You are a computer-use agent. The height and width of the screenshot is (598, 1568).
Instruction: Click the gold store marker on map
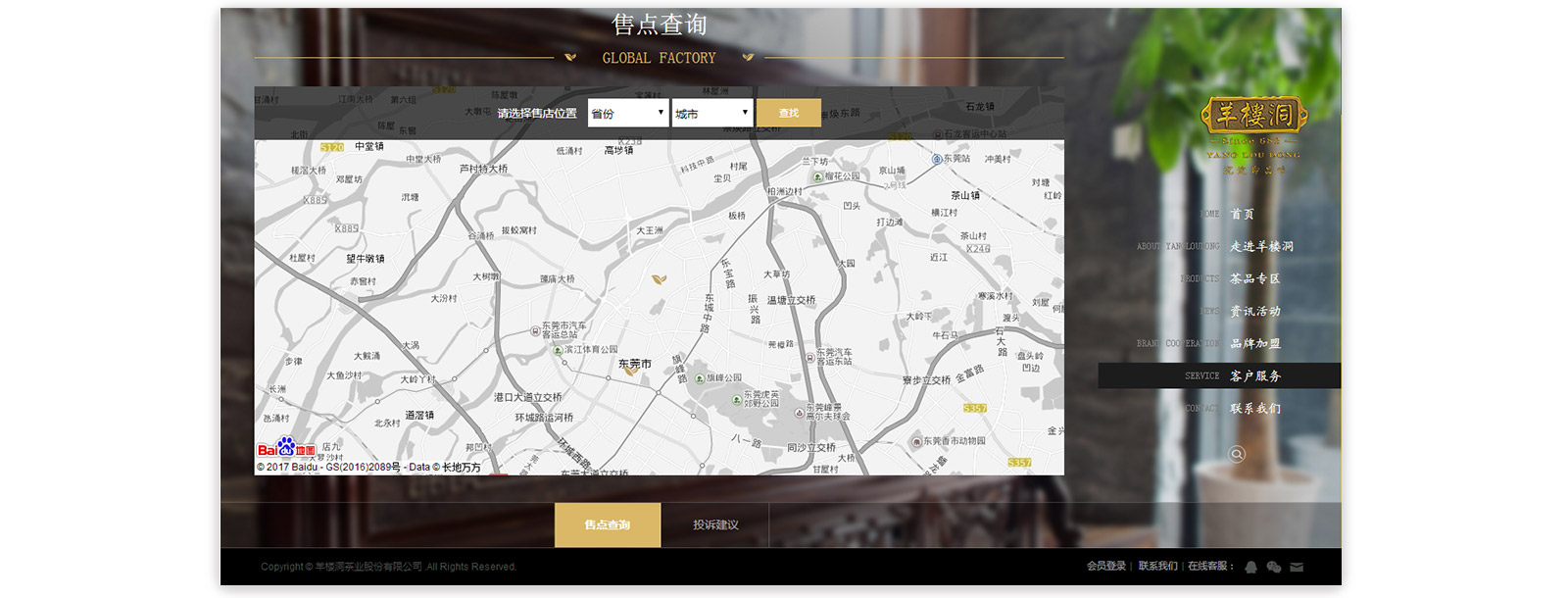click(660, 279)
